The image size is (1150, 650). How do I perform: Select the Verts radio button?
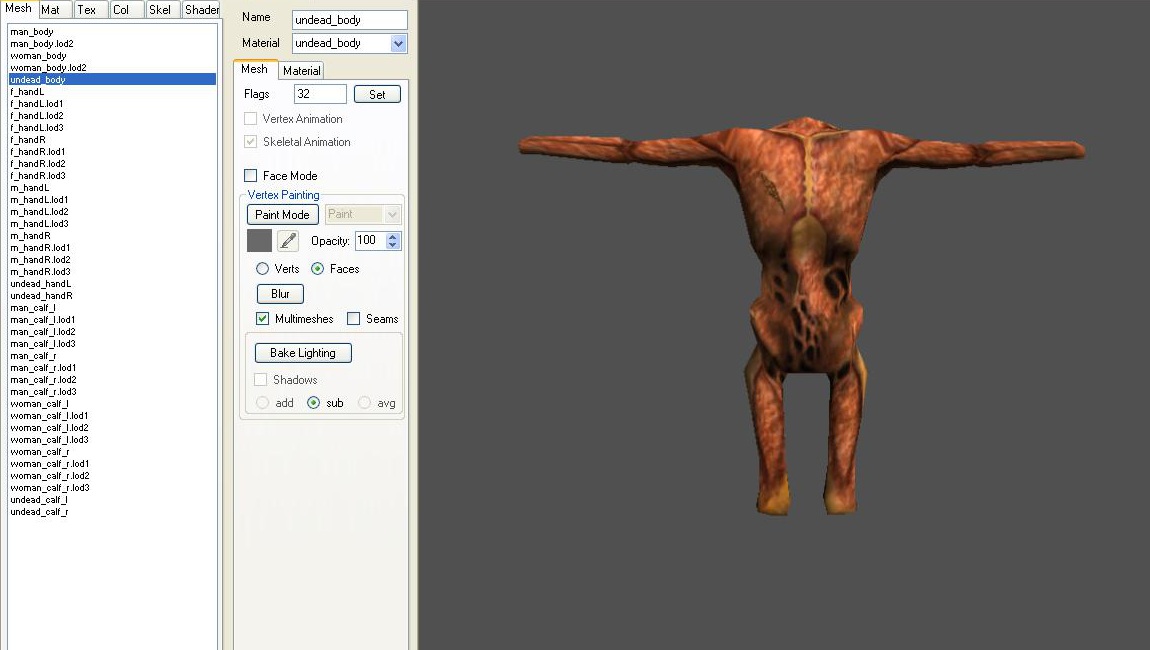pos(262,269)
